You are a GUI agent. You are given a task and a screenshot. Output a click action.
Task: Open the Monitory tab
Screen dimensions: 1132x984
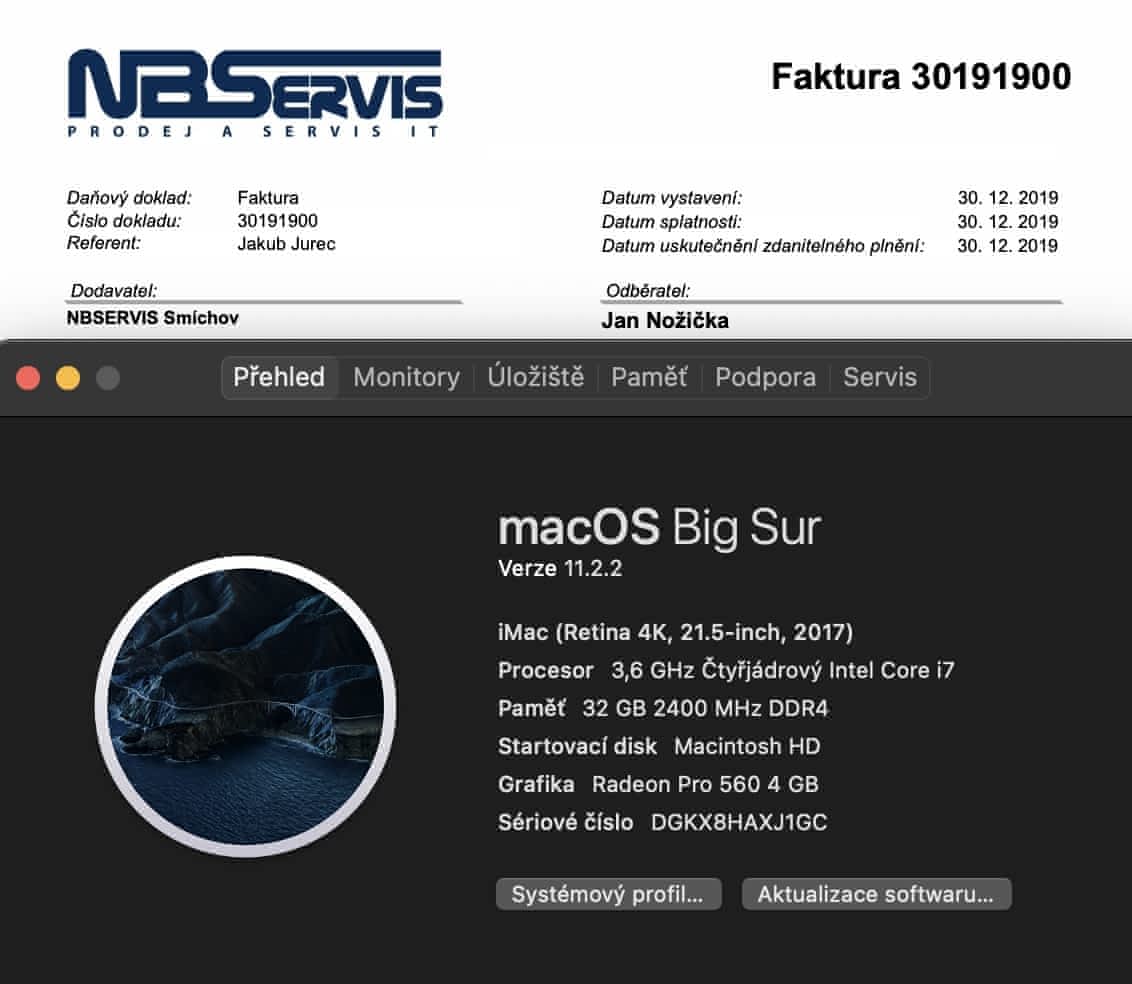click(x=406, y=378)
